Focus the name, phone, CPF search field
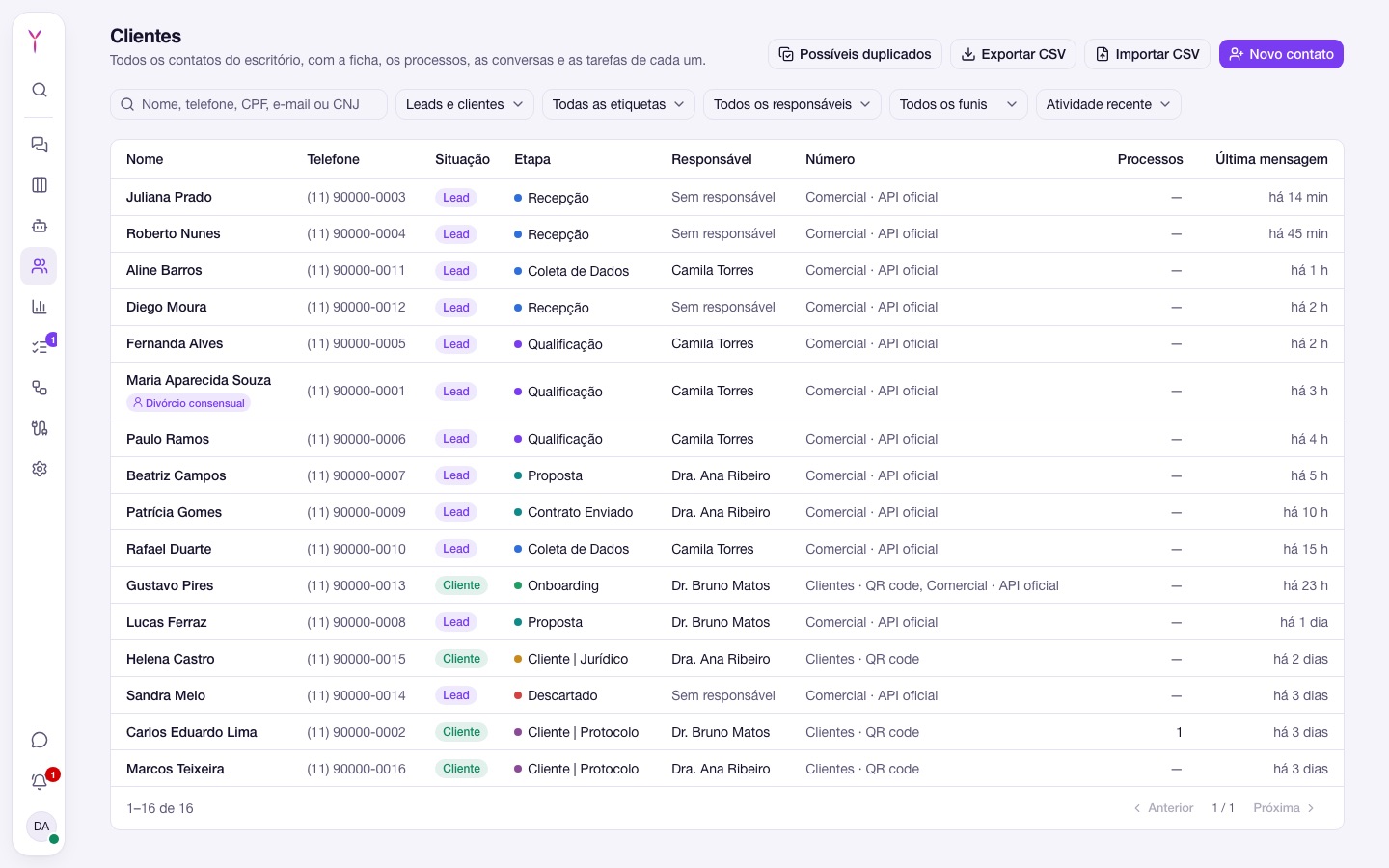This screenshot has height=868, width=1389. coord(249,104)
